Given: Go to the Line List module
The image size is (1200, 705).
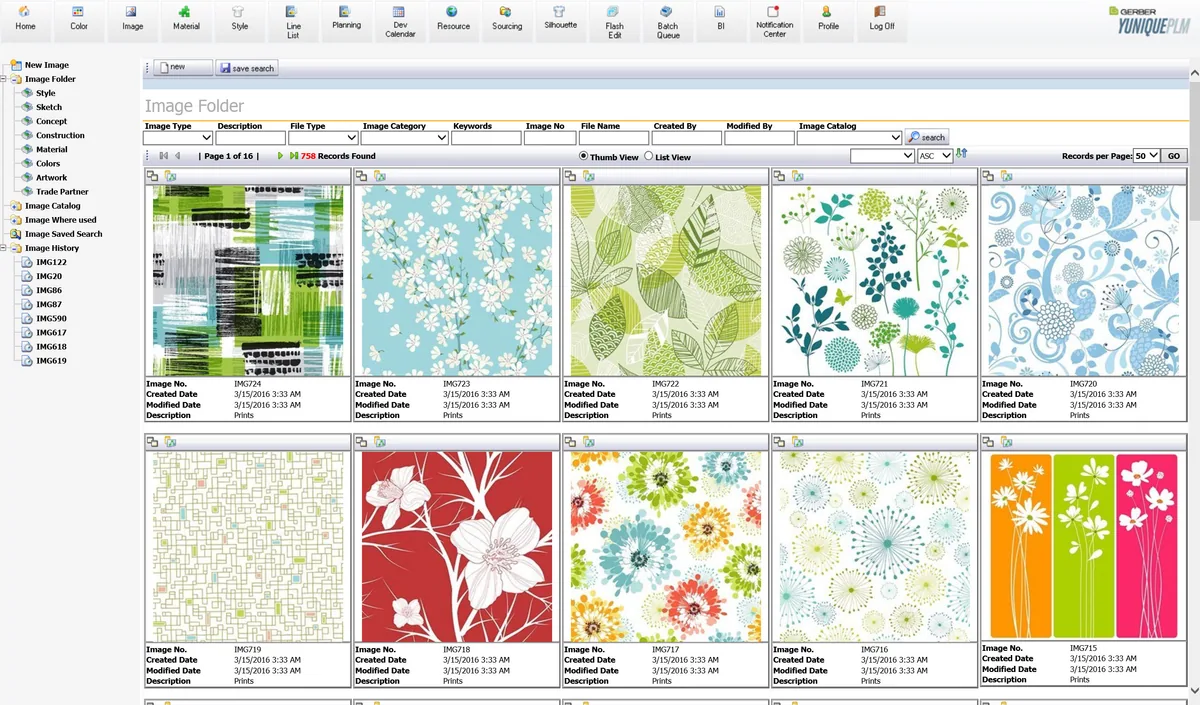Looking at the screenshot, I should (x=293, y=21).
